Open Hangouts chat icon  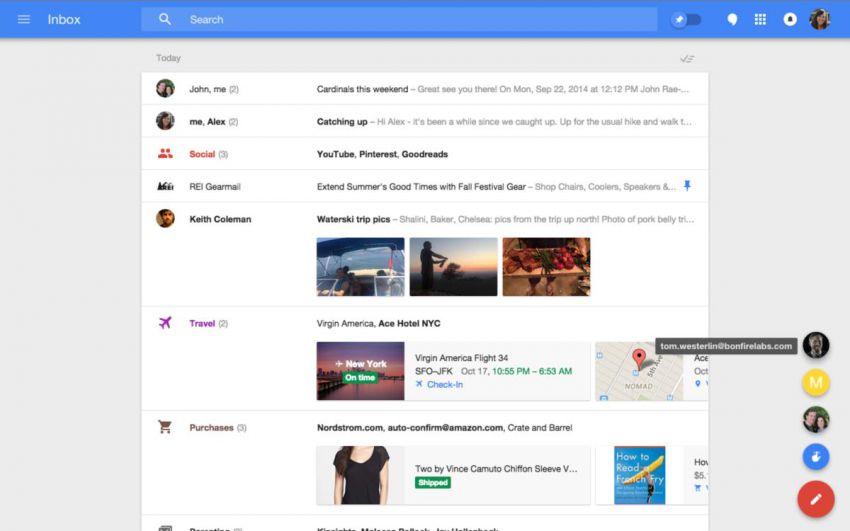[732, 19]
